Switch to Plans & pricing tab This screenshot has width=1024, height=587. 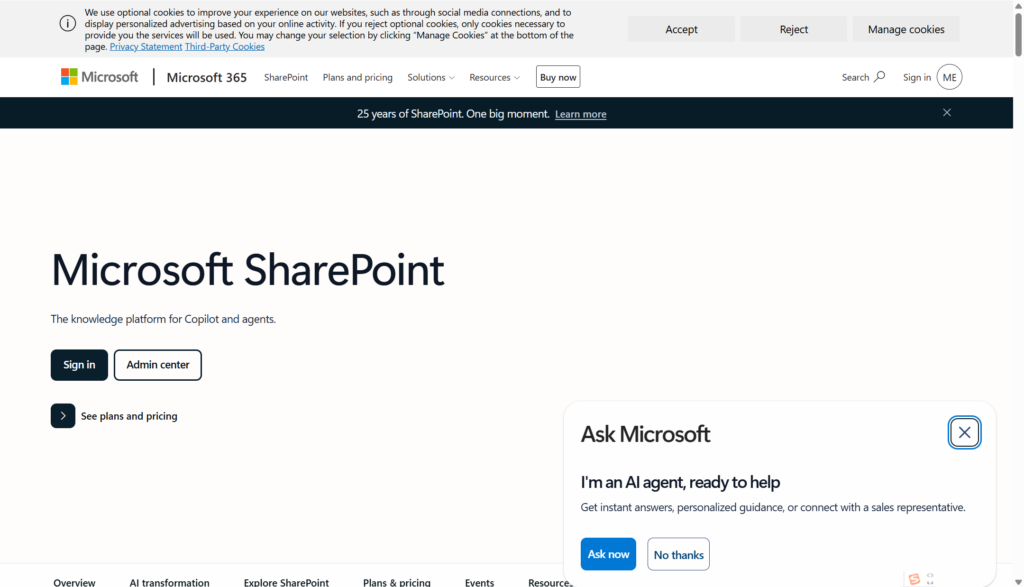[396, 582]
